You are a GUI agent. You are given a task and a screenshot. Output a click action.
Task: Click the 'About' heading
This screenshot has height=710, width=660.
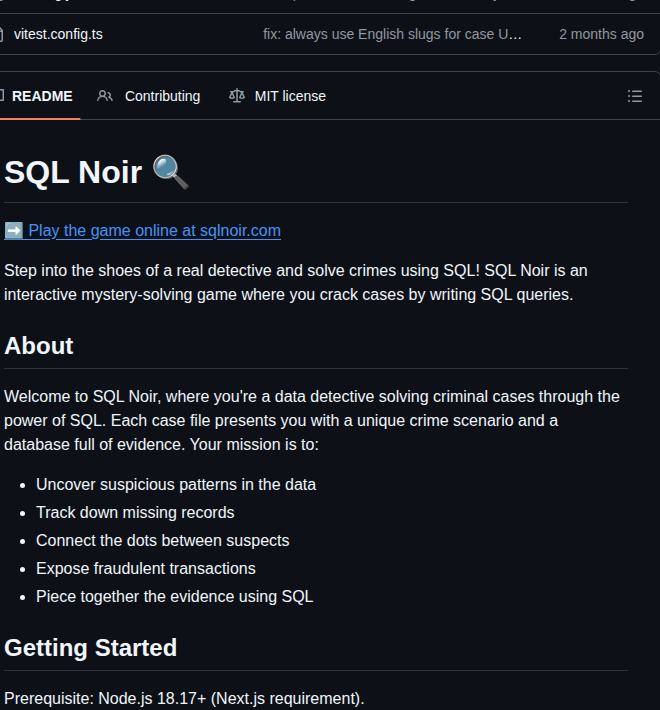(38, 346)
